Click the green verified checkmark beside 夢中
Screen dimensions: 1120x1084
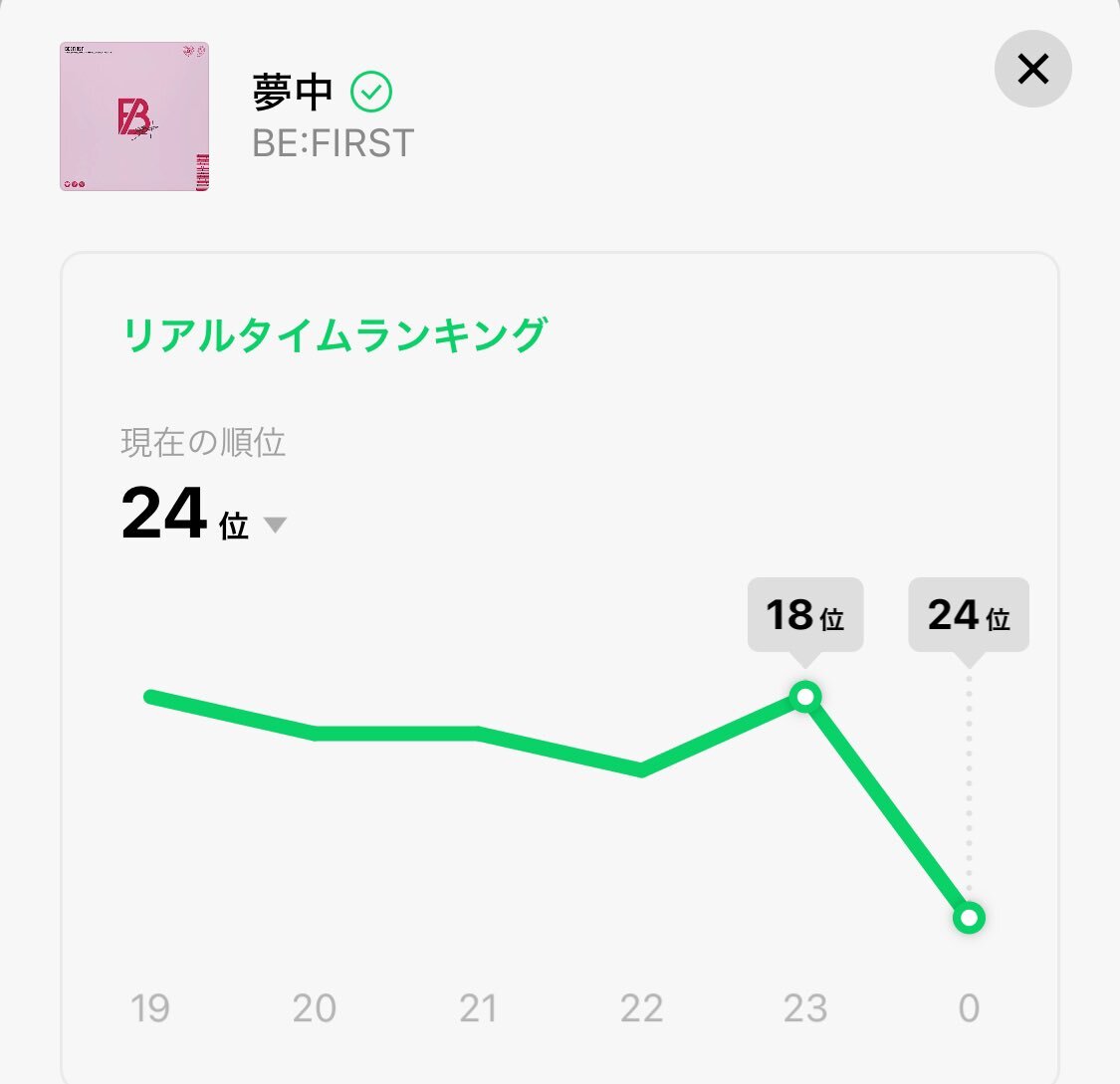click(370, 92)
